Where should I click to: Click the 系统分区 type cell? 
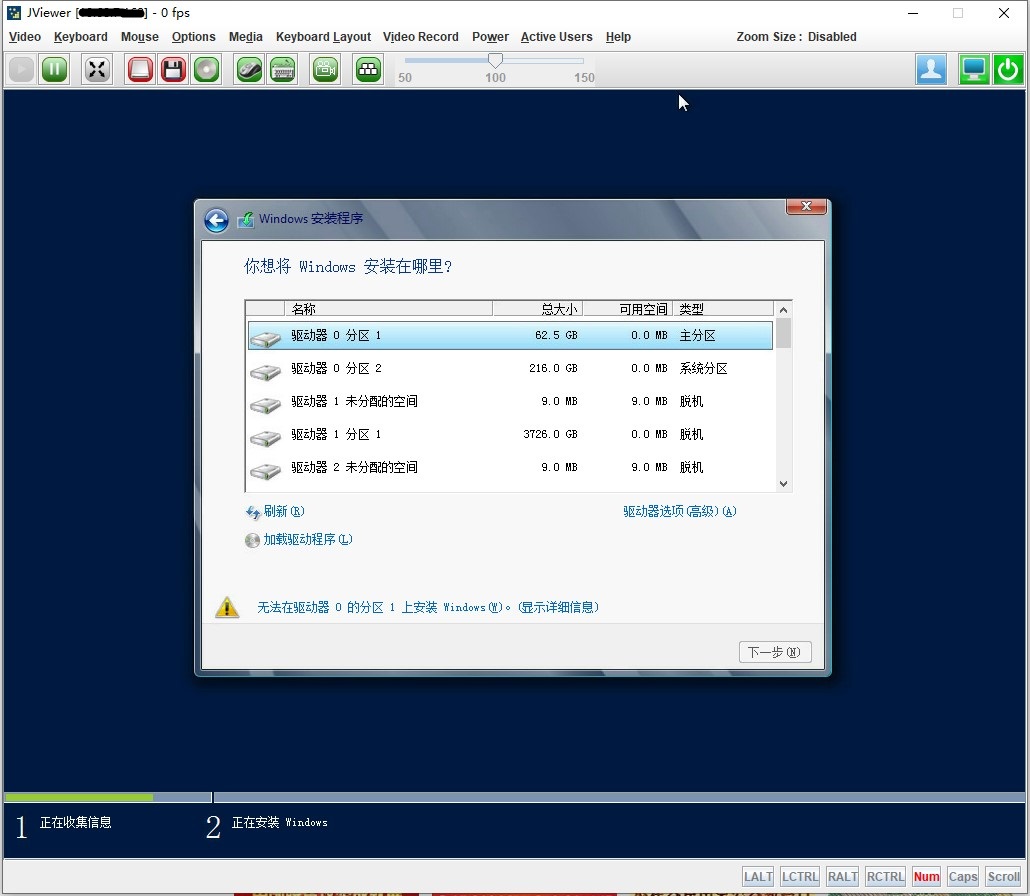[x=704, y=369]
